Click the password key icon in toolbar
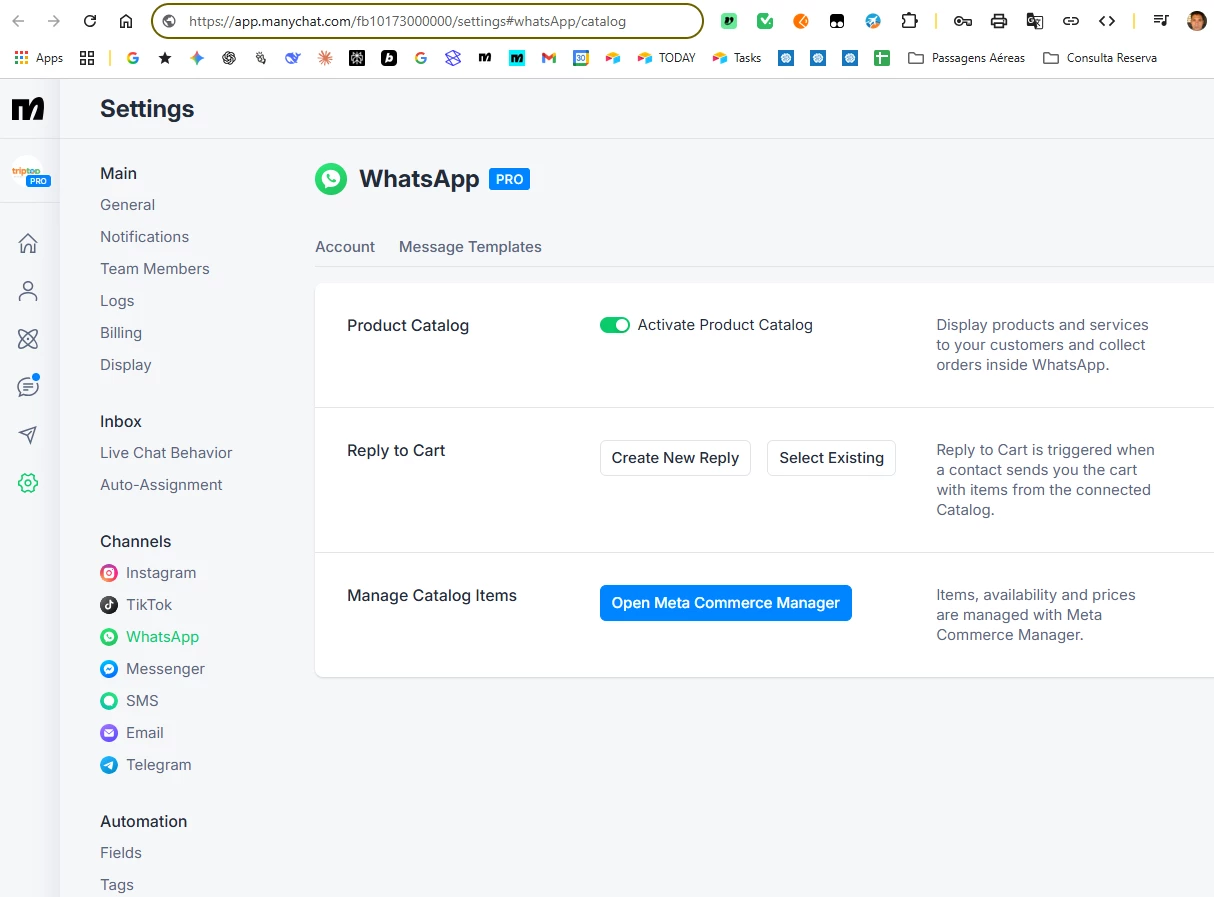 click(963, 21)
